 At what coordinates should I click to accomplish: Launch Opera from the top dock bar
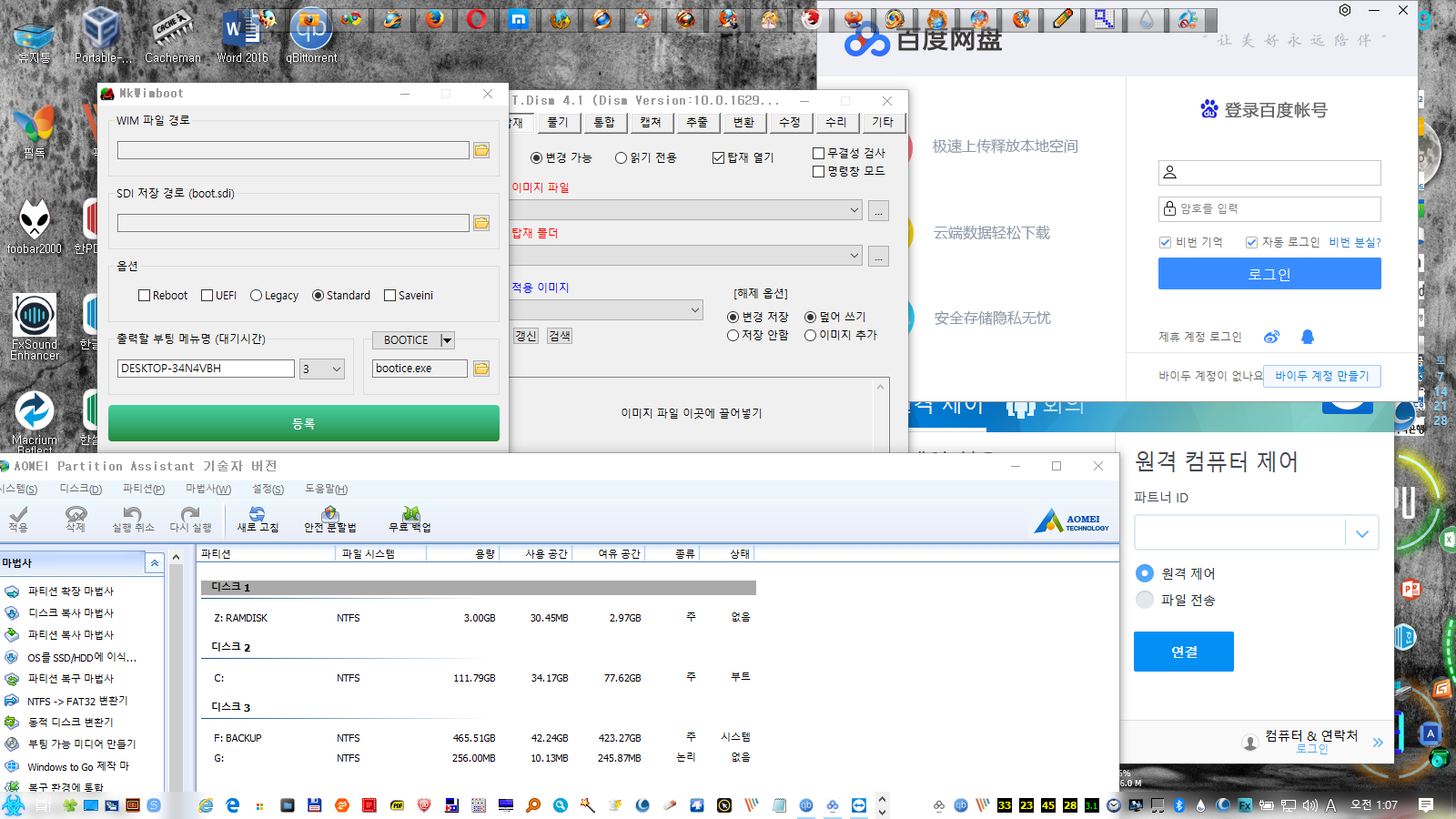[477, 19]
